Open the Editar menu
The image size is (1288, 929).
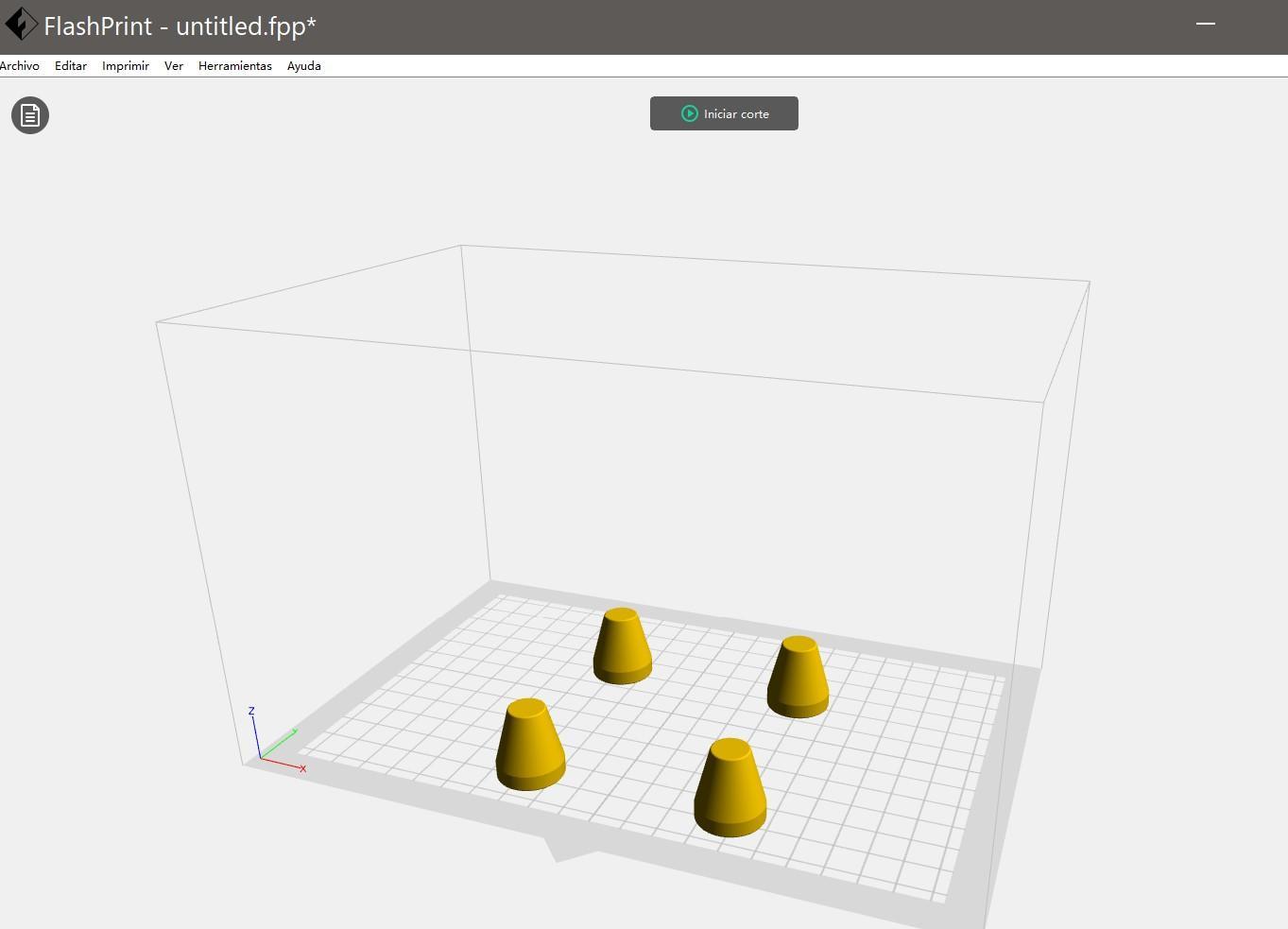coord(71,66)
